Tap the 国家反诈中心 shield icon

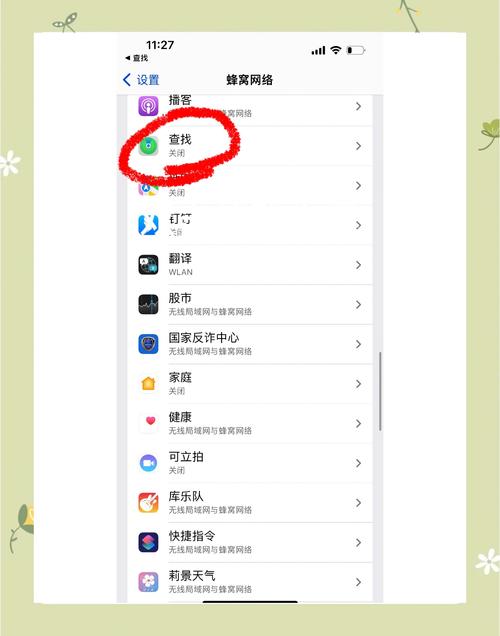(x=148, y=344)
